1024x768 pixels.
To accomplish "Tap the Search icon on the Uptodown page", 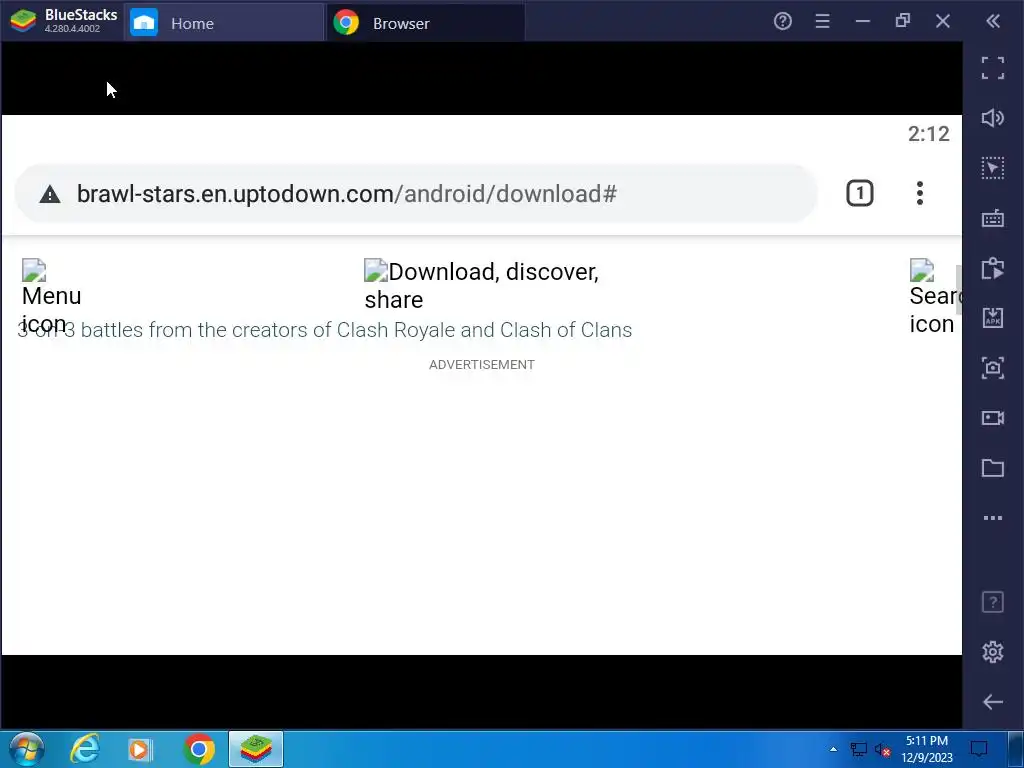I will (935, 296).
